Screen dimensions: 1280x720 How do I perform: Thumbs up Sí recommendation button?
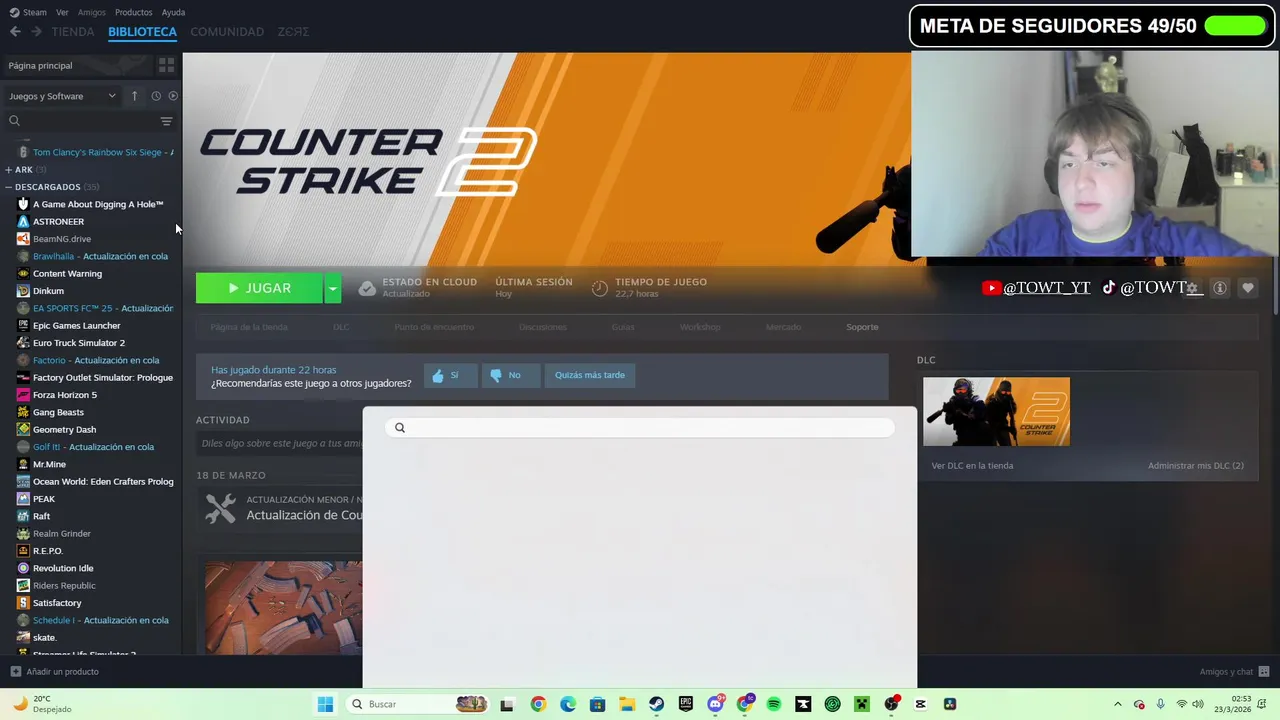(450, 375)
